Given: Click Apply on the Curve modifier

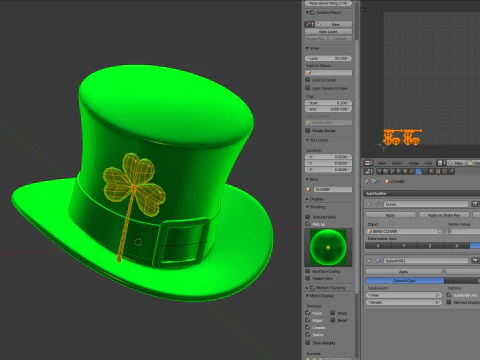Looking at the screenshot, I should tap(391, 215).
